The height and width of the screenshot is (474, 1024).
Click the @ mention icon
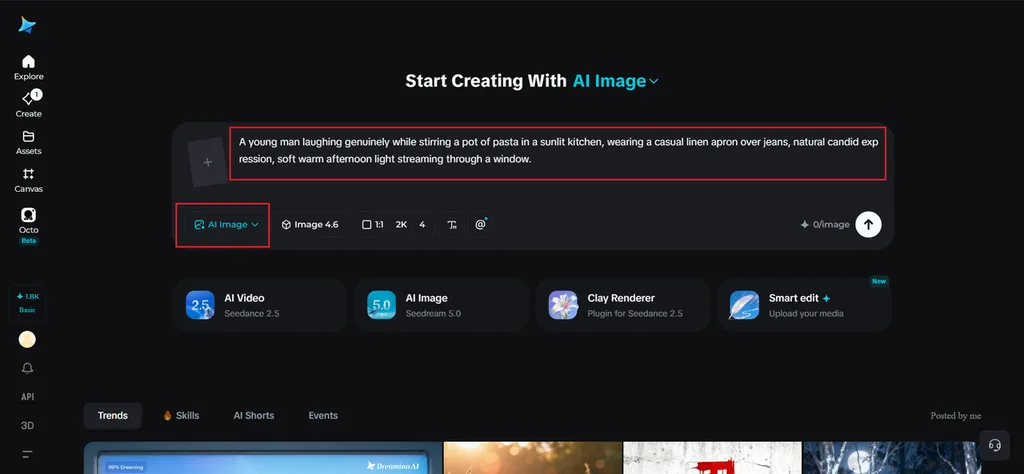pos(481,225)
